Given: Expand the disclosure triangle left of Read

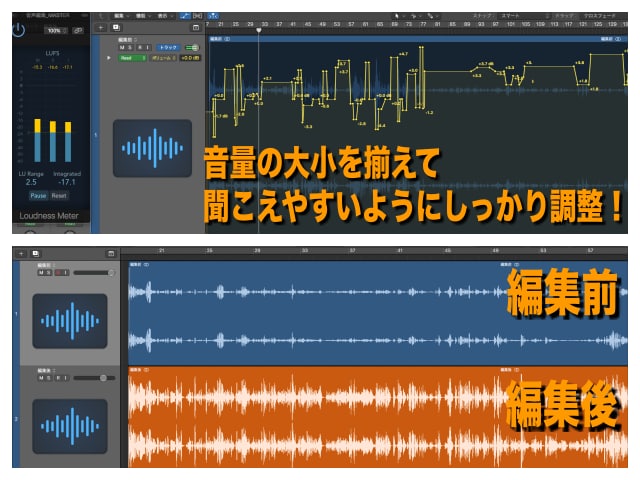Looking at the screenshot, I should click(109, 58).
